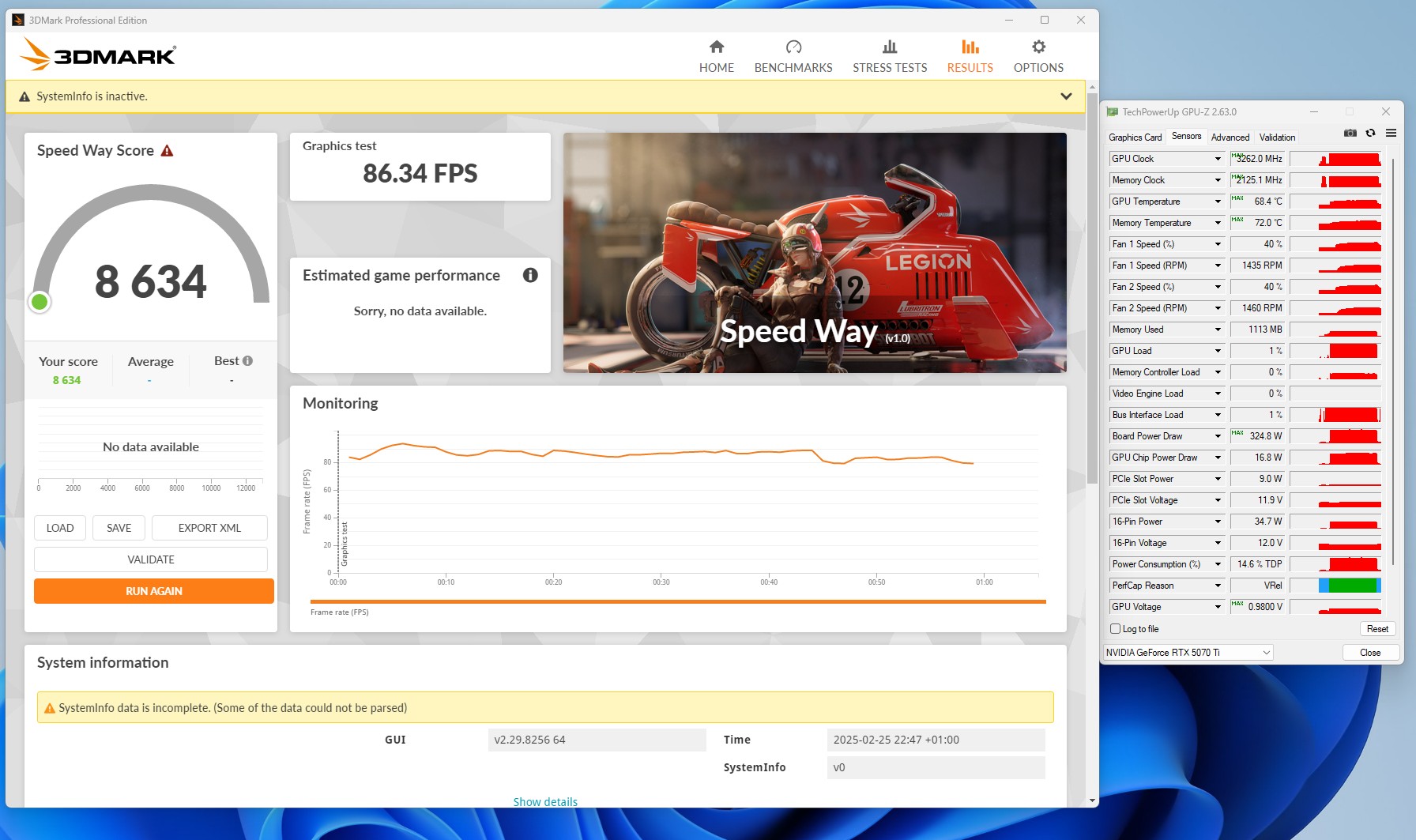The width and height of the screenshot is (1416, 840).
Task: Expand the SystemInfo is inactive banner
Action: point(1066,96)
